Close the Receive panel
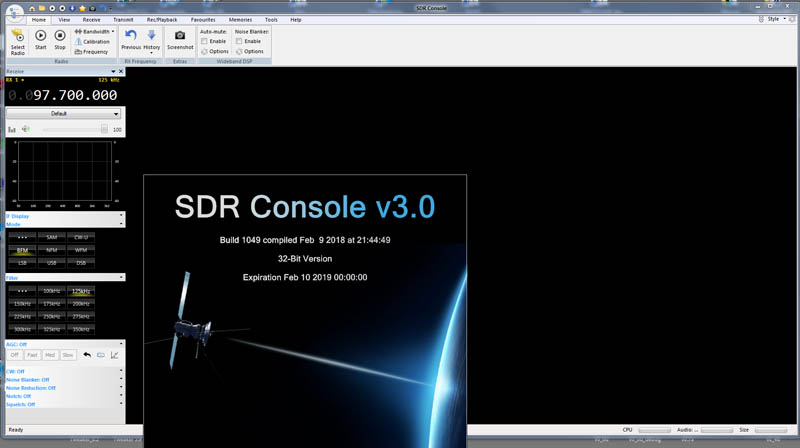The image size is (800, 448). (121, 71)
